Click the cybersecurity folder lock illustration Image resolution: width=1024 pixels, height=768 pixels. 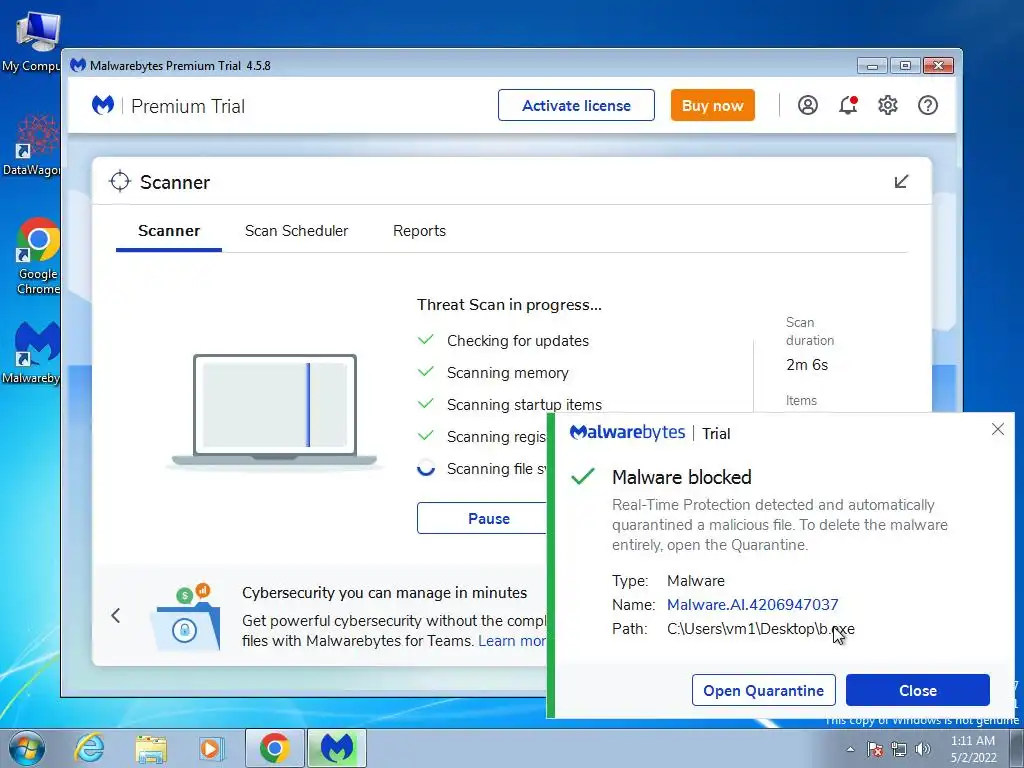(x=185, y=617)
